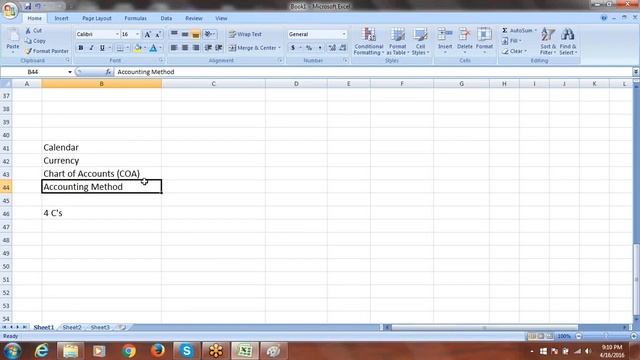The image size is (640, 360).
Task: Select row 41 header
Action: click(x=6, y=148)
